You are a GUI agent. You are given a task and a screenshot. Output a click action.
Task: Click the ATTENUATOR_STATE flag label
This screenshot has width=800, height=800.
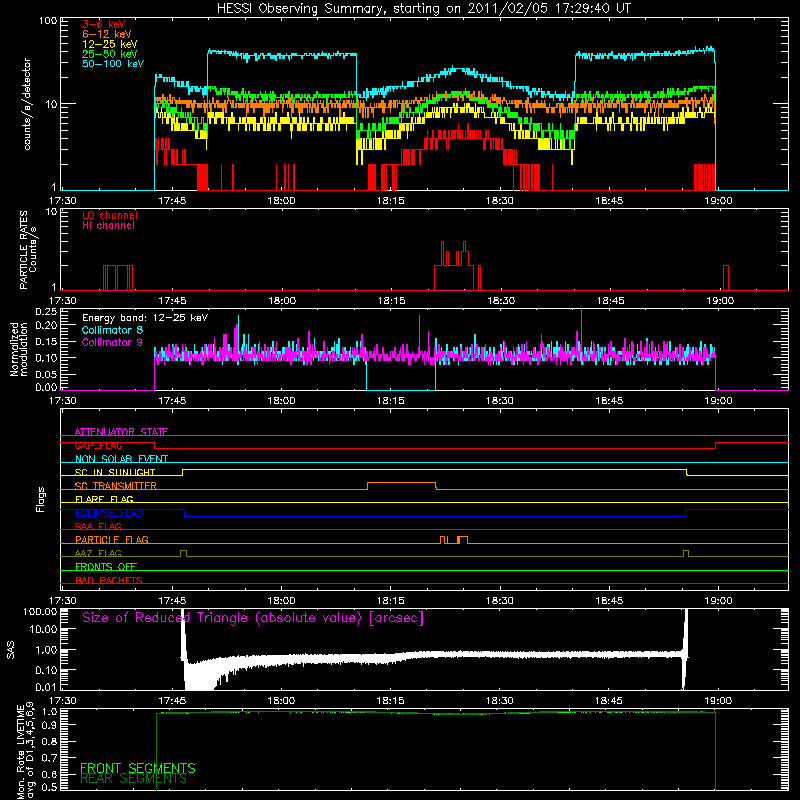(121, 432)
